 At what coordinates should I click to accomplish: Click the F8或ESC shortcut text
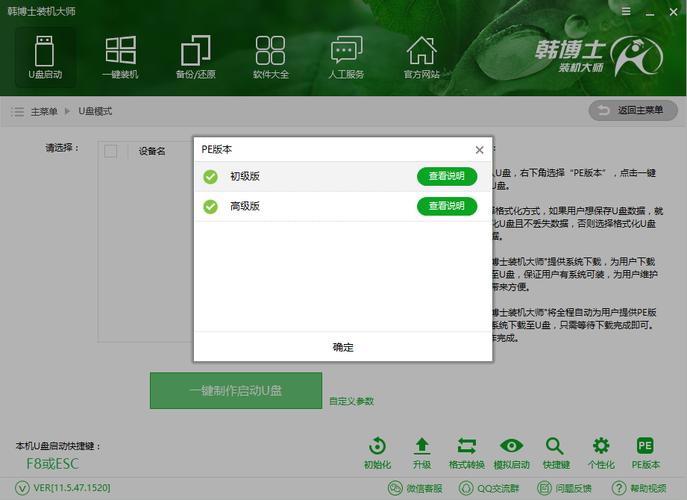tap(53, 464)
